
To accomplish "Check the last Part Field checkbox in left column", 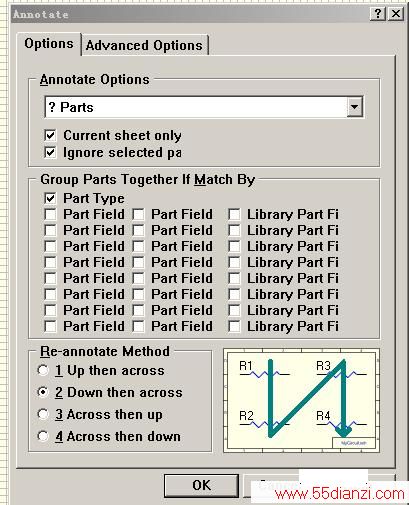I will coord(50,326).
